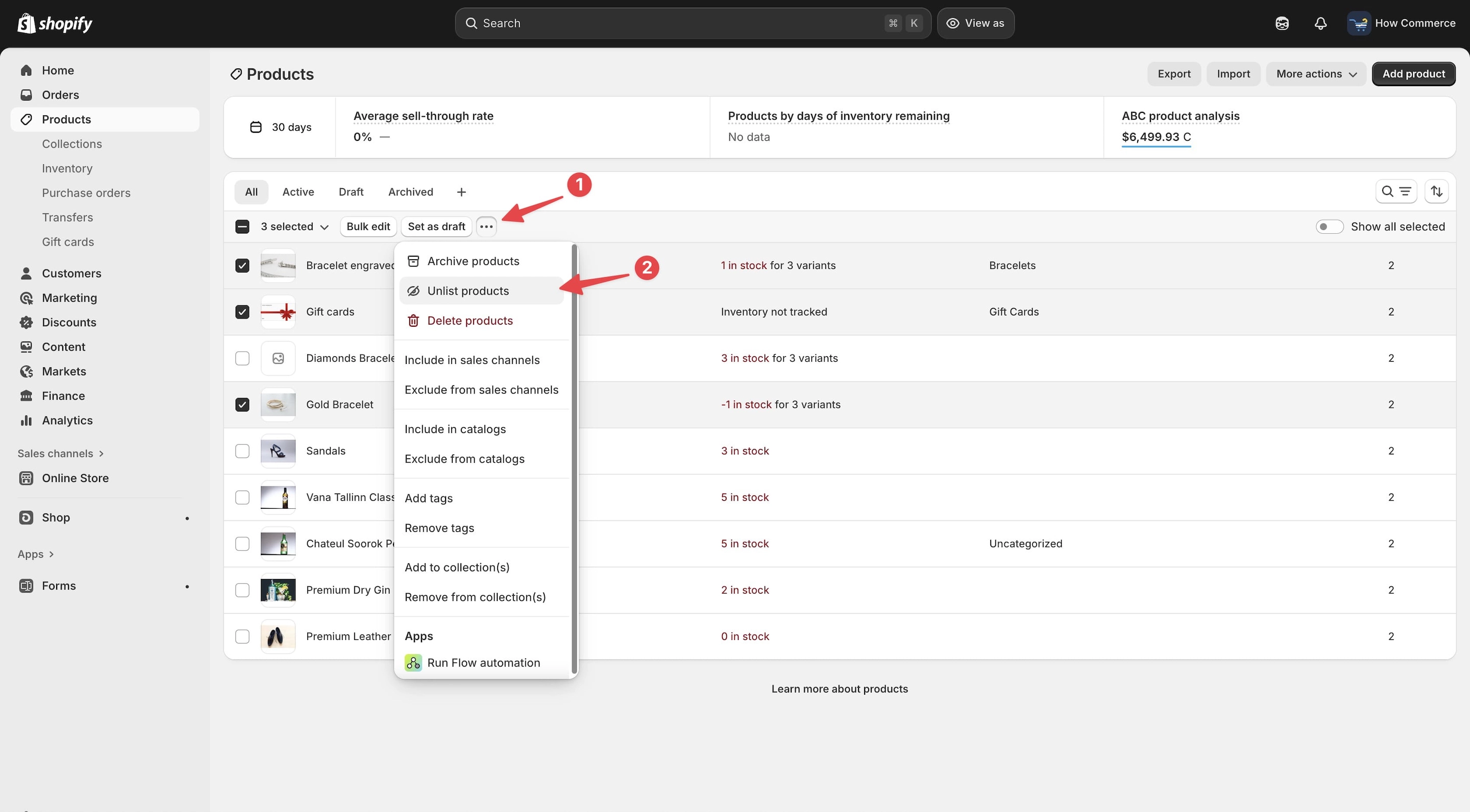Switch to the Active tab
This screenshot has height=812, width=1470.
(x=298, y=192)
